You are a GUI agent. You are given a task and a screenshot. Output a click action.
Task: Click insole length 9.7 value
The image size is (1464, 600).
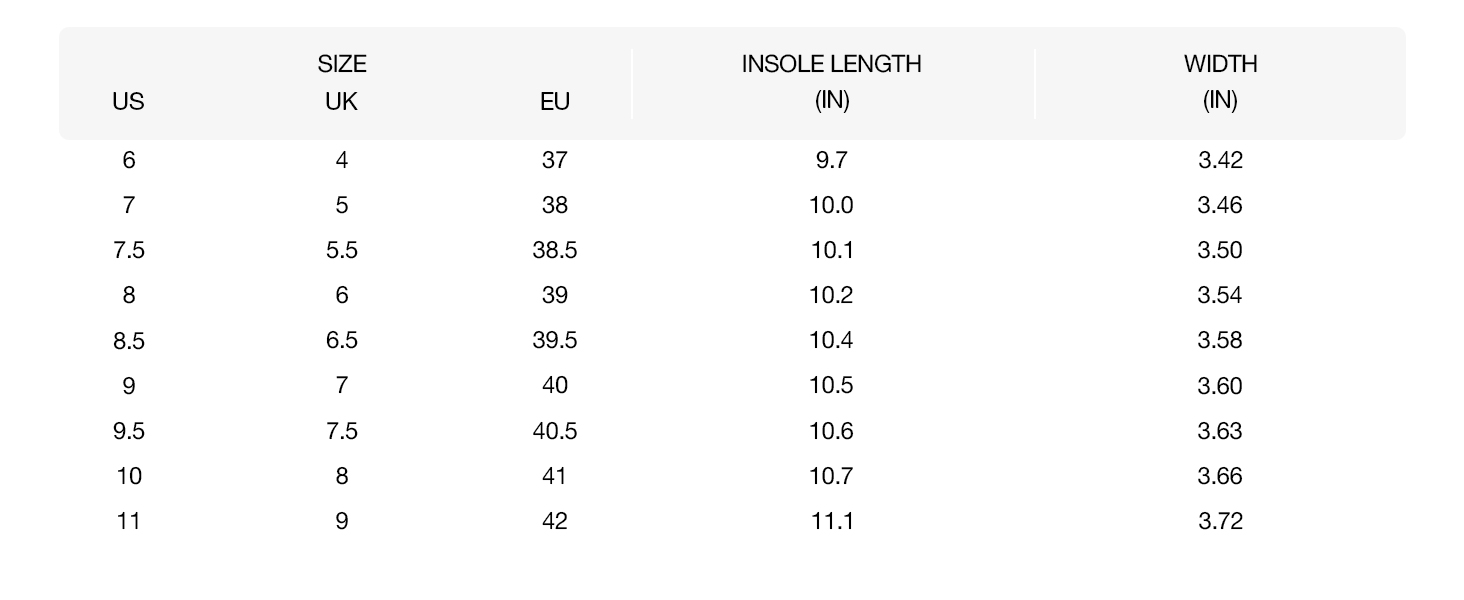coord(831,160)
